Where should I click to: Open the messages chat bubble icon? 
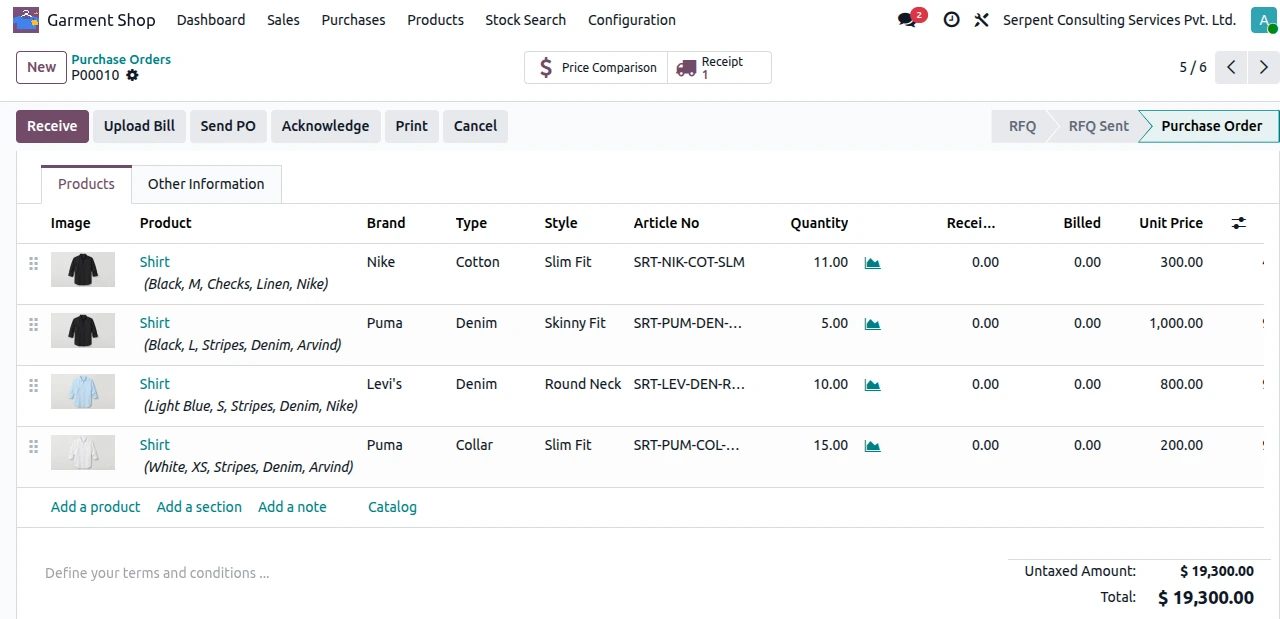[907, 20]
